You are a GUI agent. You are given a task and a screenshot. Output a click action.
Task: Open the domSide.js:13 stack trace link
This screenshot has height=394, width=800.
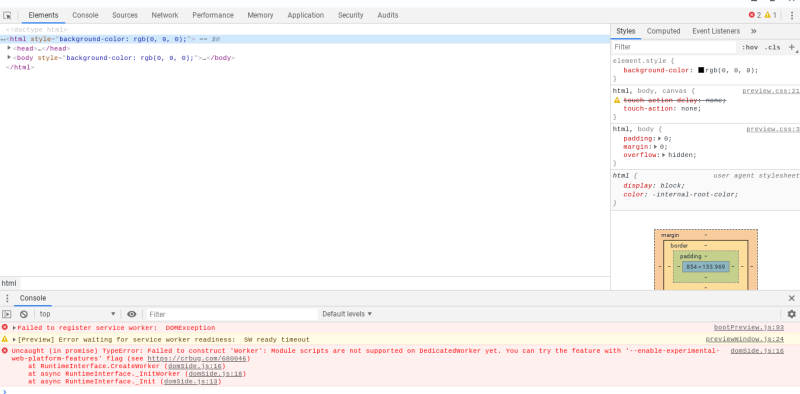pyautogui.click(x=190, y=381)
